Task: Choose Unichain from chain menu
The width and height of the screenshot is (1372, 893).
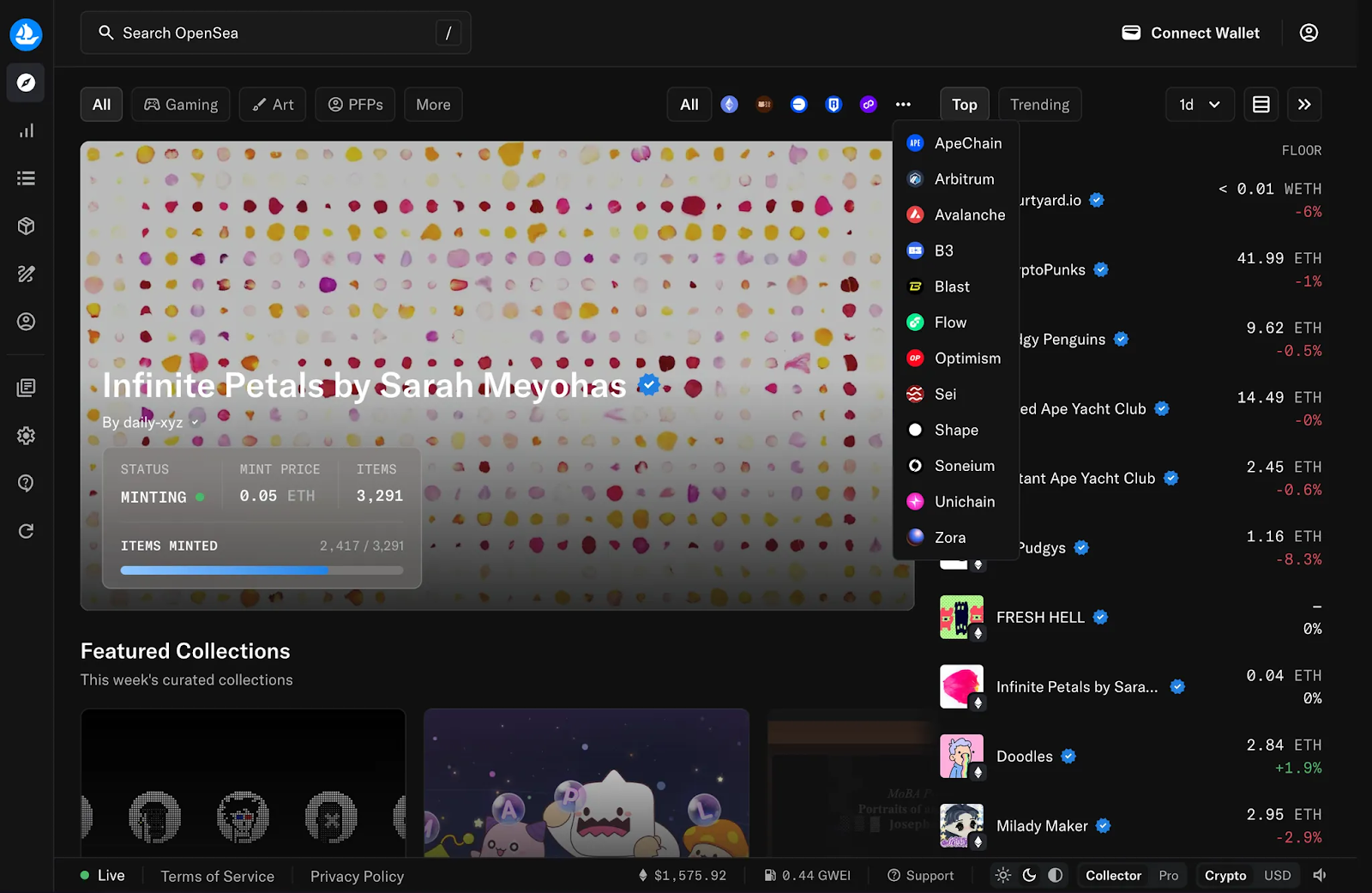Action: 955,502
